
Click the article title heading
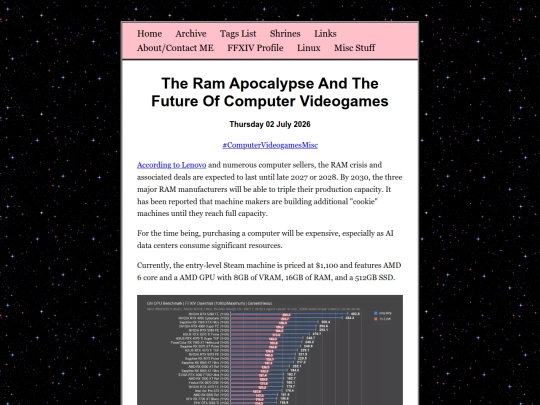270,92
